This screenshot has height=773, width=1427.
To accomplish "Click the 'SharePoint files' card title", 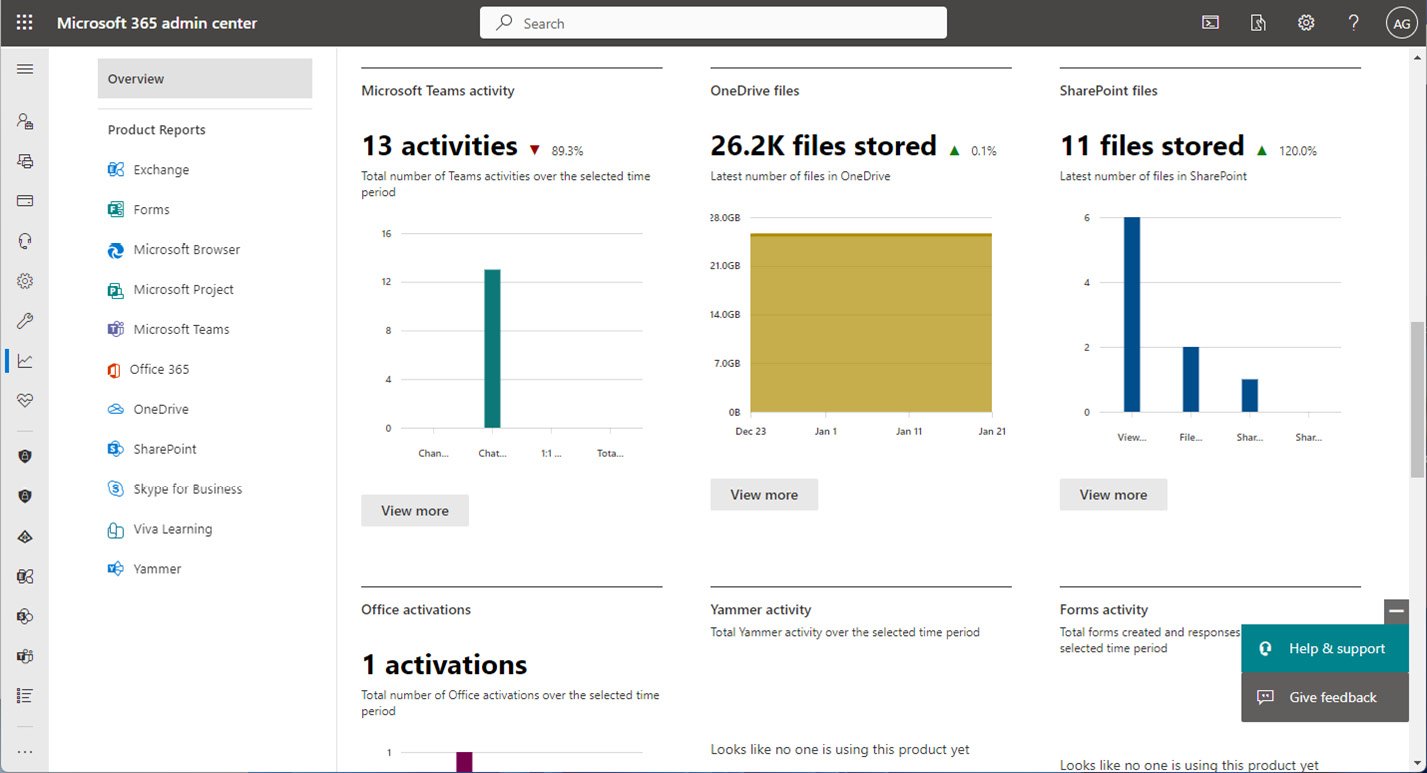I will (x=1108, y=91).
